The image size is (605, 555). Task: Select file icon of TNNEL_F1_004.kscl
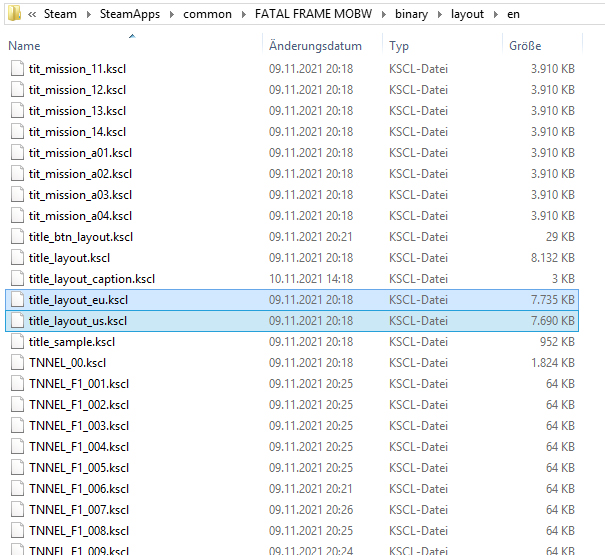17,447
